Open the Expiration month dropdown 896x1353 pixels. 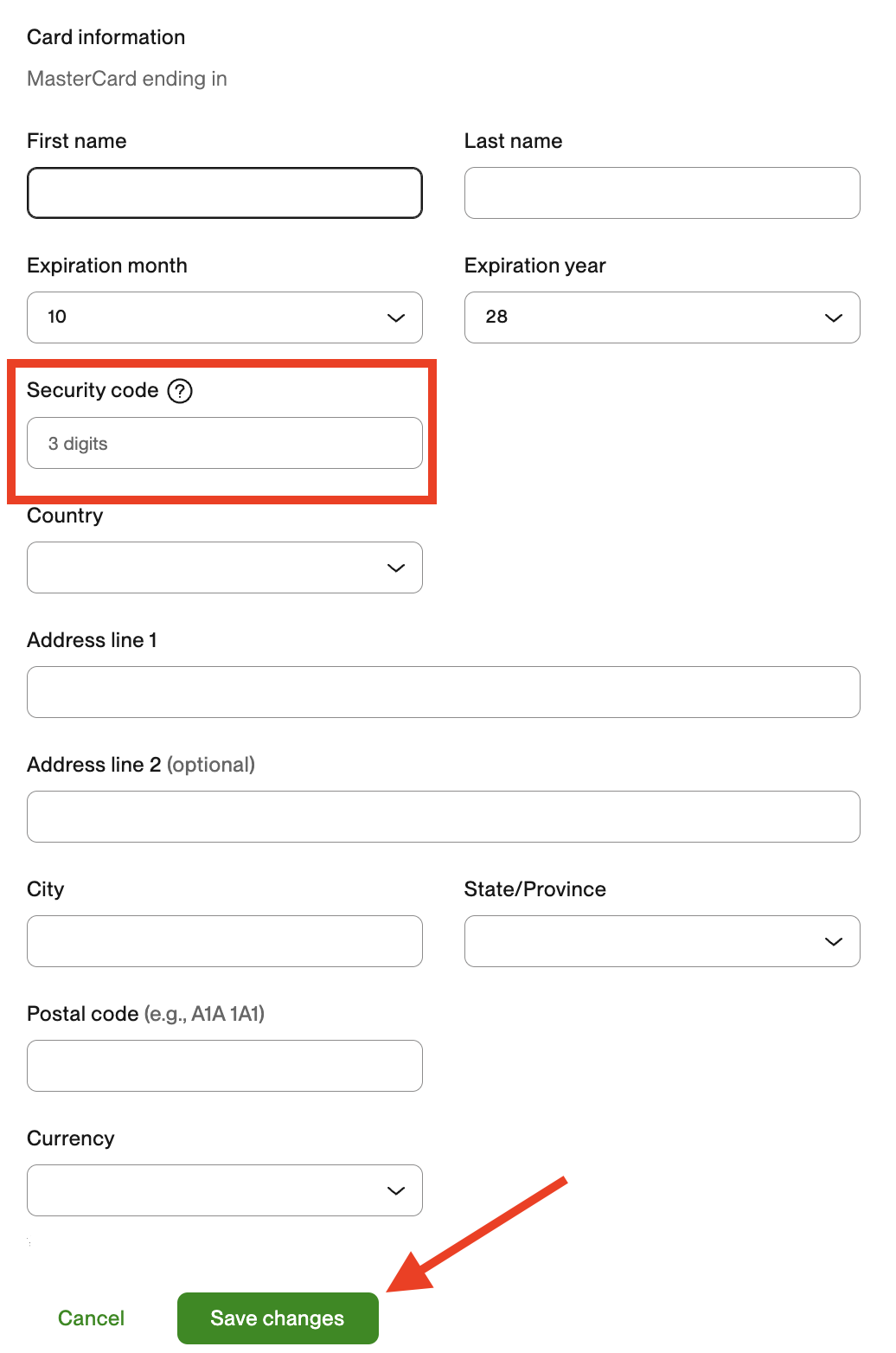[x=225, y=317]
